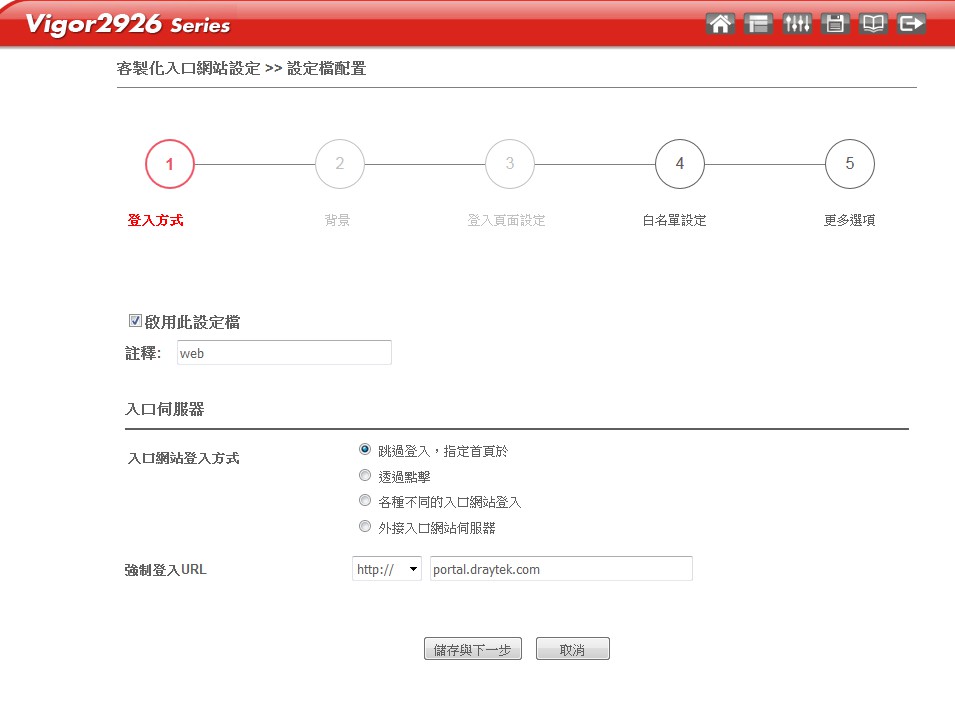Click the logout arrow icon
The image size is (955, 709).
tap(911, 24)
